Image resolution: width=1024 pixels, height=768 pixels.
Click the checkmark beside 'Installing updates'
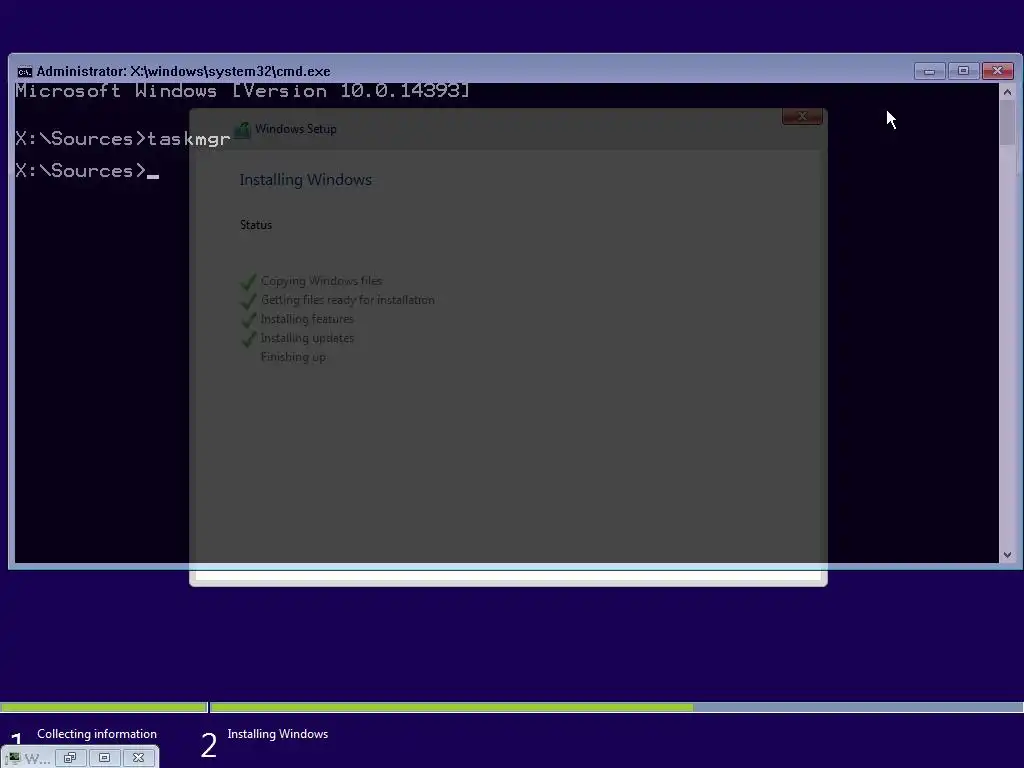coord(248,338)
